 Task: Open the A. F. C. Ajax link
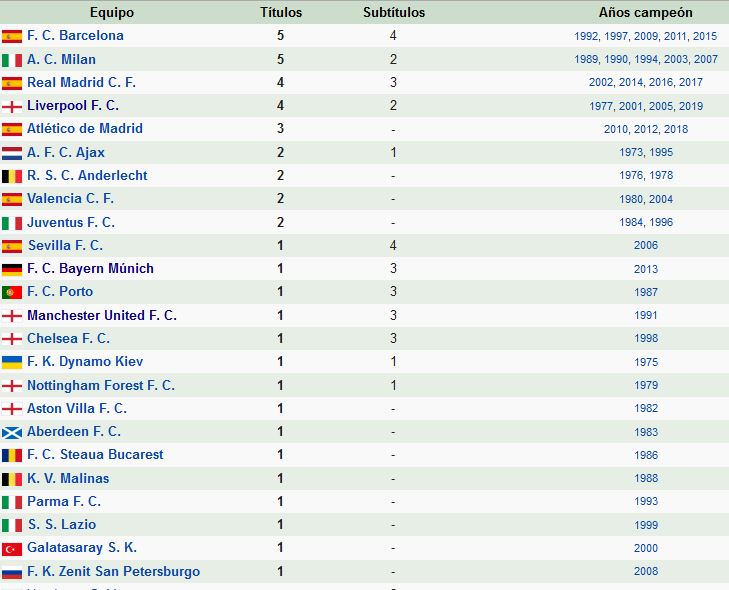point(66,152)
